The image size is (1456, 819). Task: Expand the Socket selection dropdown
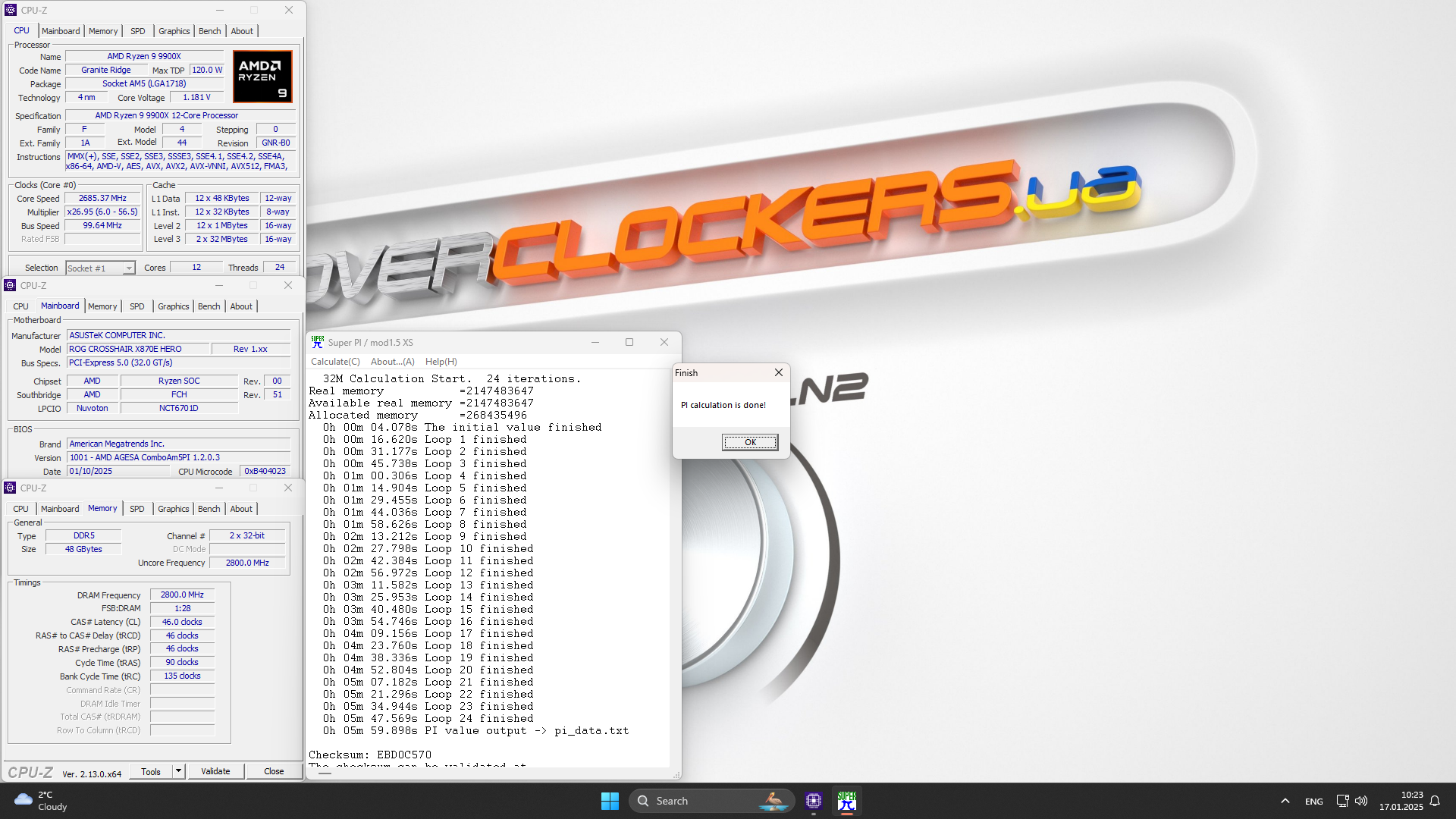[126, 267]
